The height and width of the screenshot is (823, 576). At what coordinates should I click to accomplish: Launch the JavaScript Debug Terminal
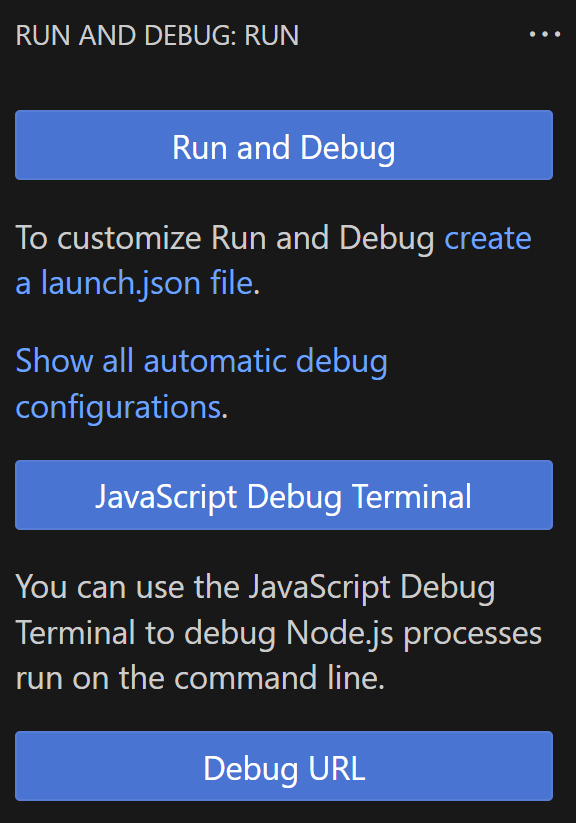(283, 495)
